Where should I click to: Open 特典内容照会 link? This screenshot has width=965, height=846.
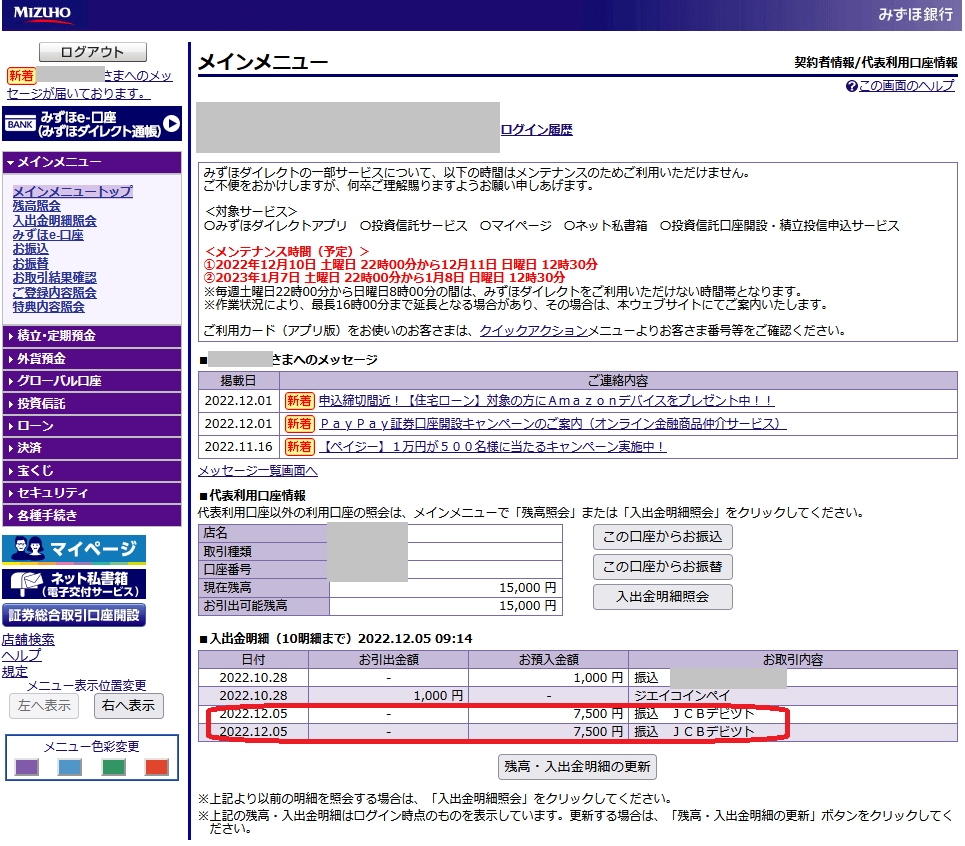click(x=49, y=306)
